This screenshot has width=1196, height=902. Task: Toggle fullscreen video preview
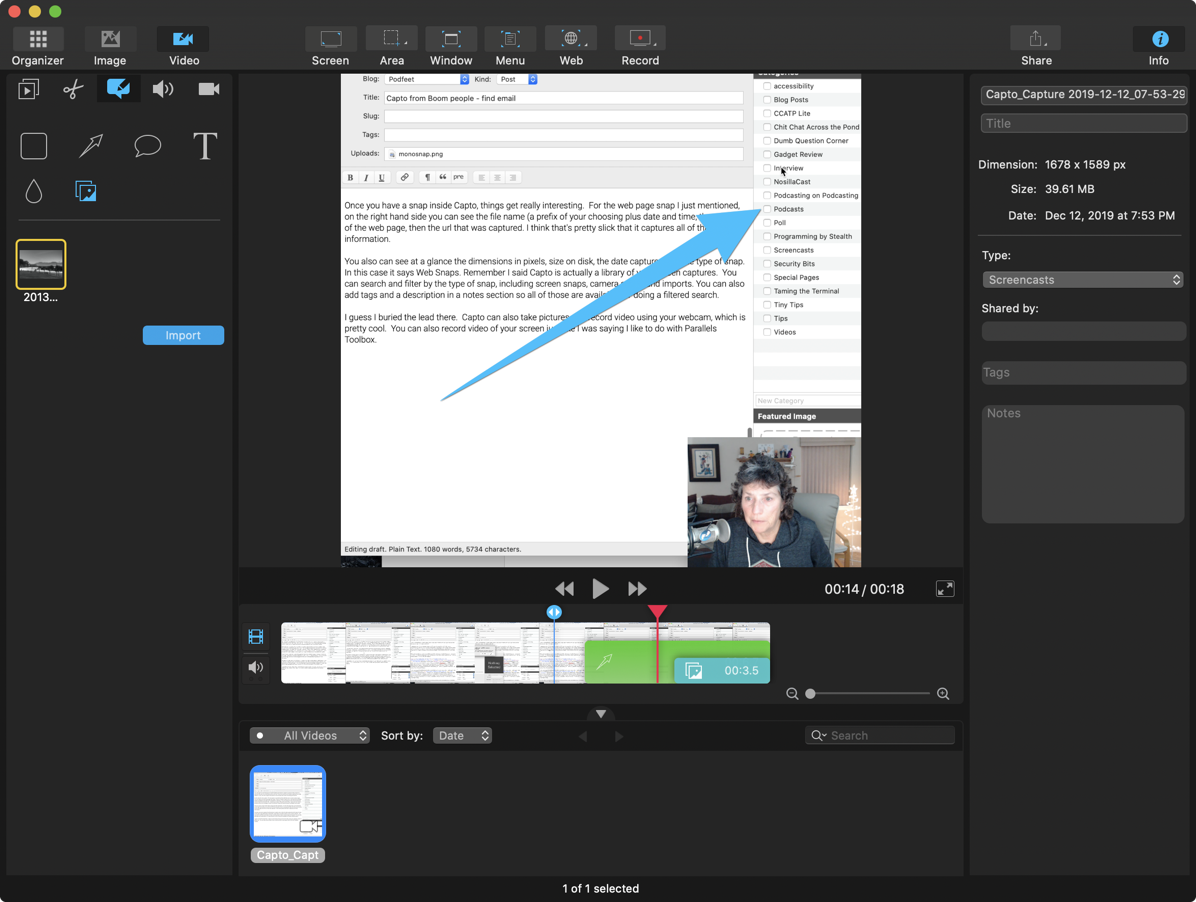(x=945, y=589)
